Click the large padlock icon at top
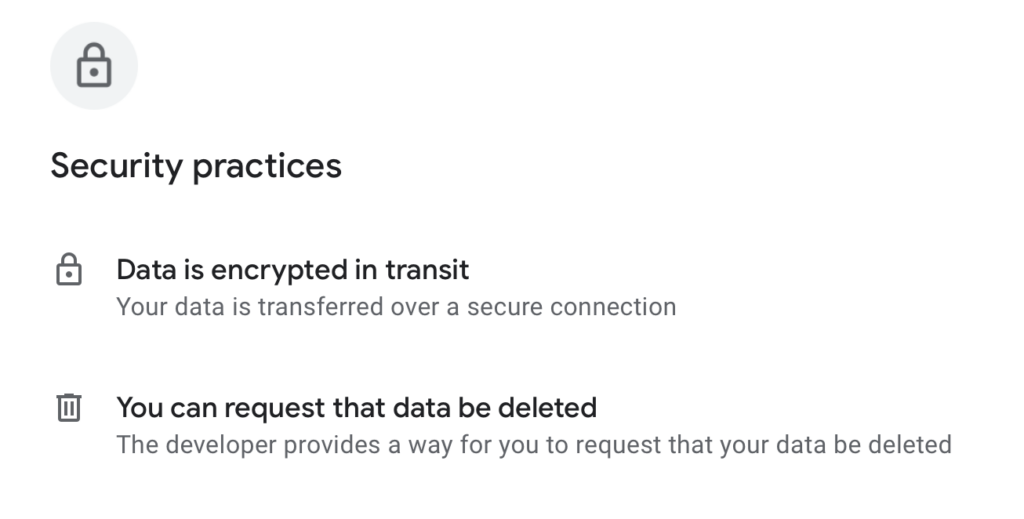Viewport: 1024px width, 519px height. click(x=94, y=66)
